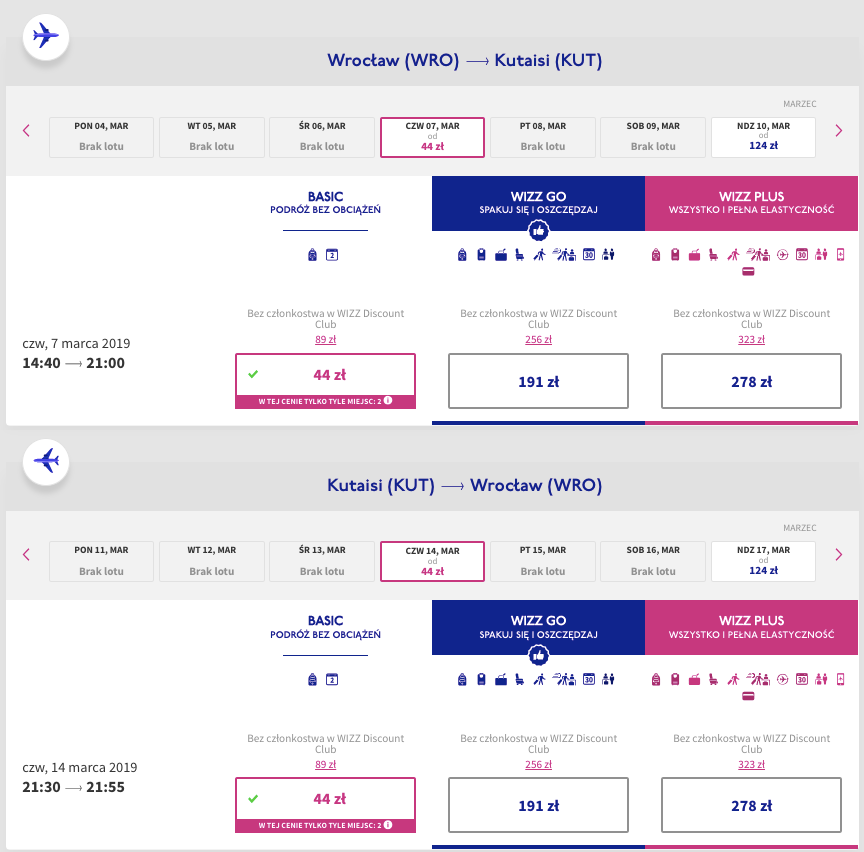Click outbound WIZZ PLUS checked suitcase icon
864x852 pixels.
[x=694, y=255]
